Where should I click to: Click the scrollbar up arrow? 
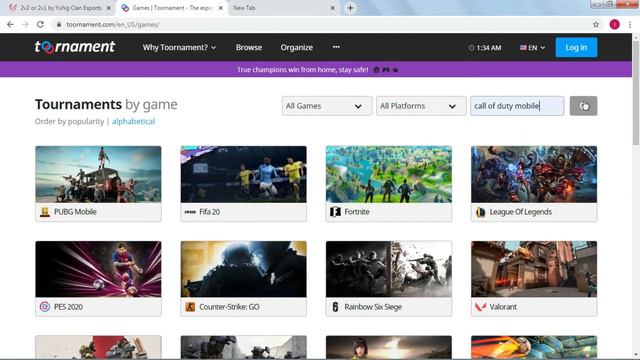click(636, 37)
